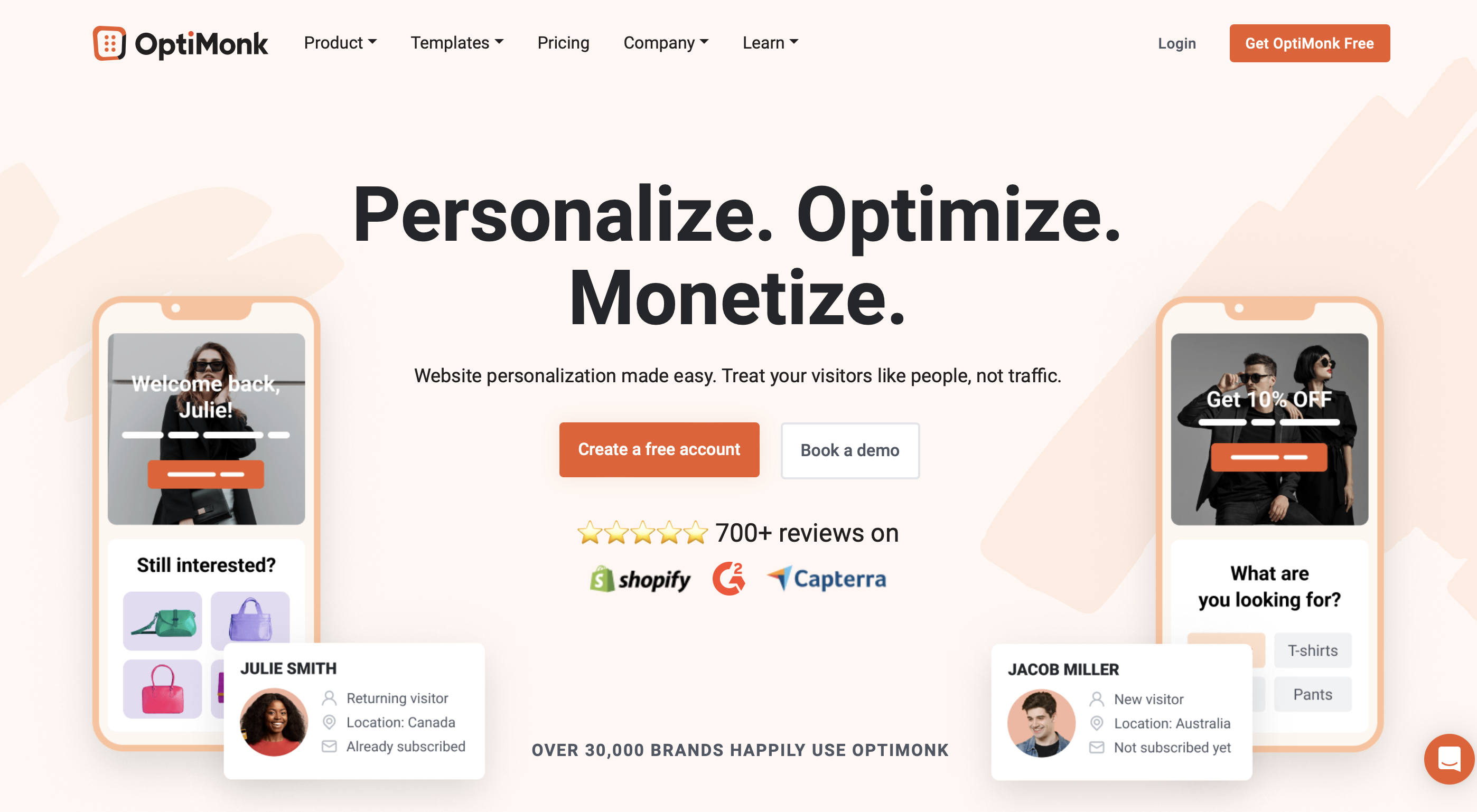1477x812 pixels.
Task: Expand the Product dropdown menu
Action: [x=339, y=42]
